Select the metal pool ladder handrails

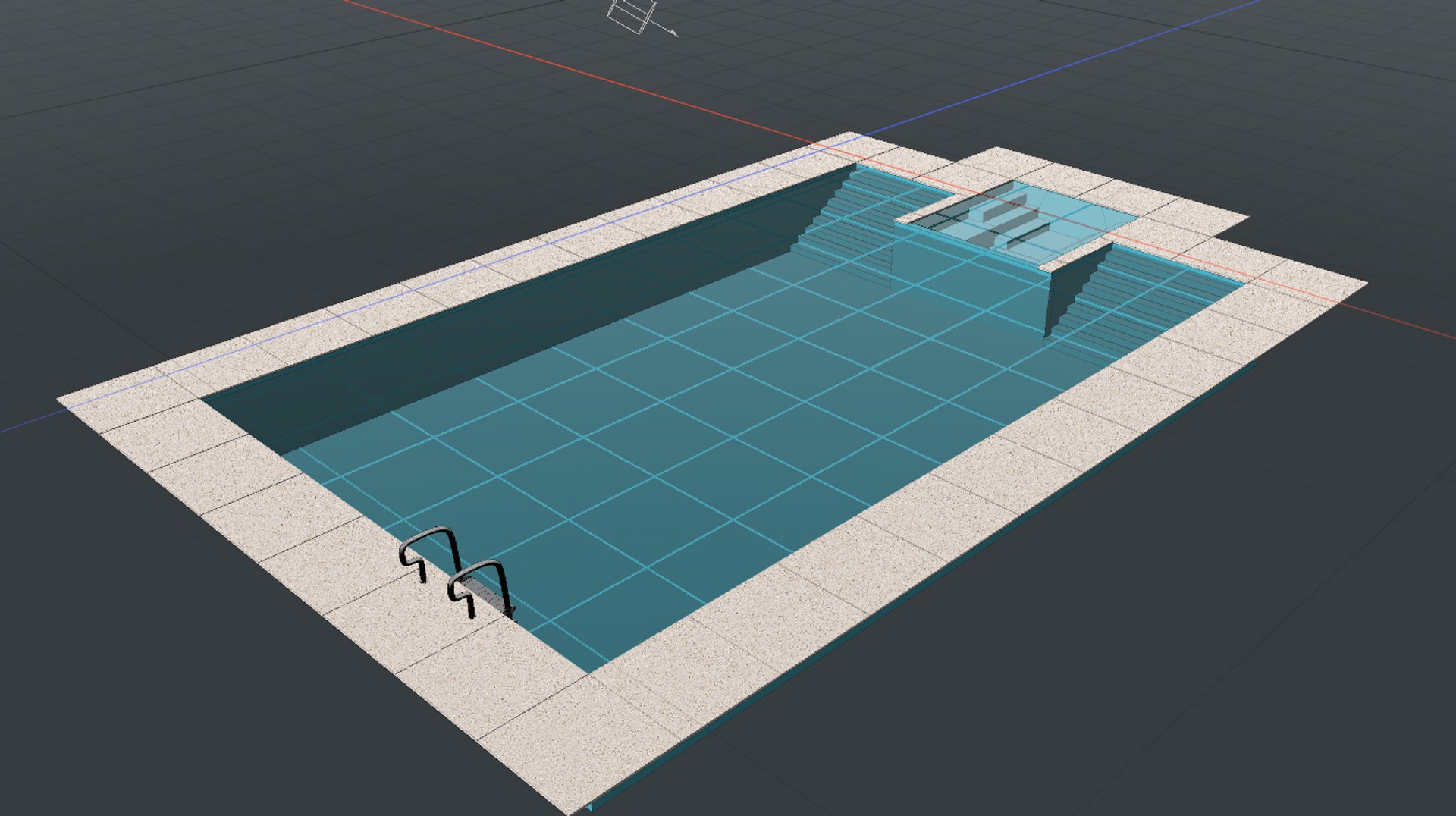point(457,573)
